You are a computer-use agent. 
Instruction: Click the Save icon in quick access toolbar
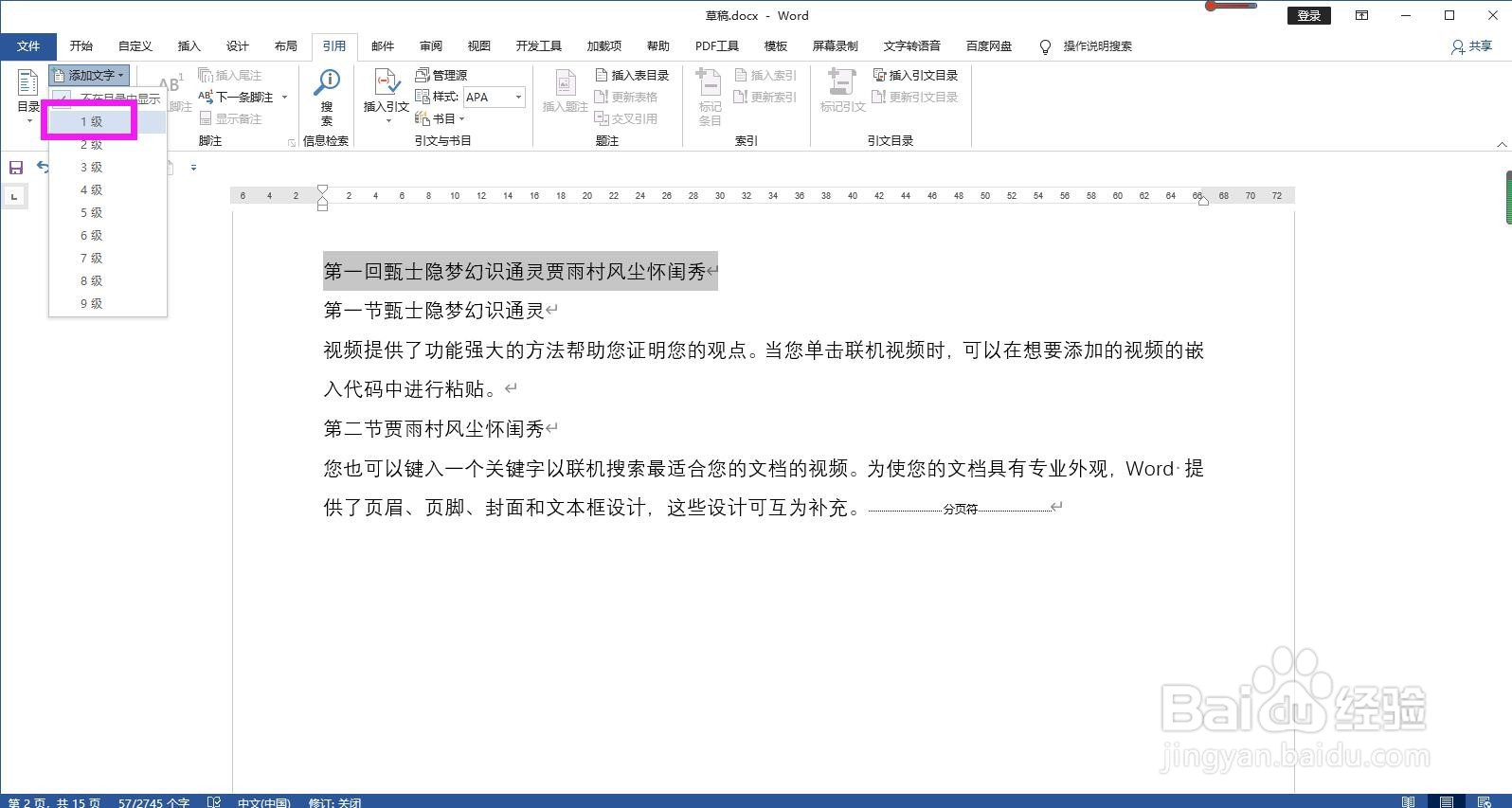[16, 168]
